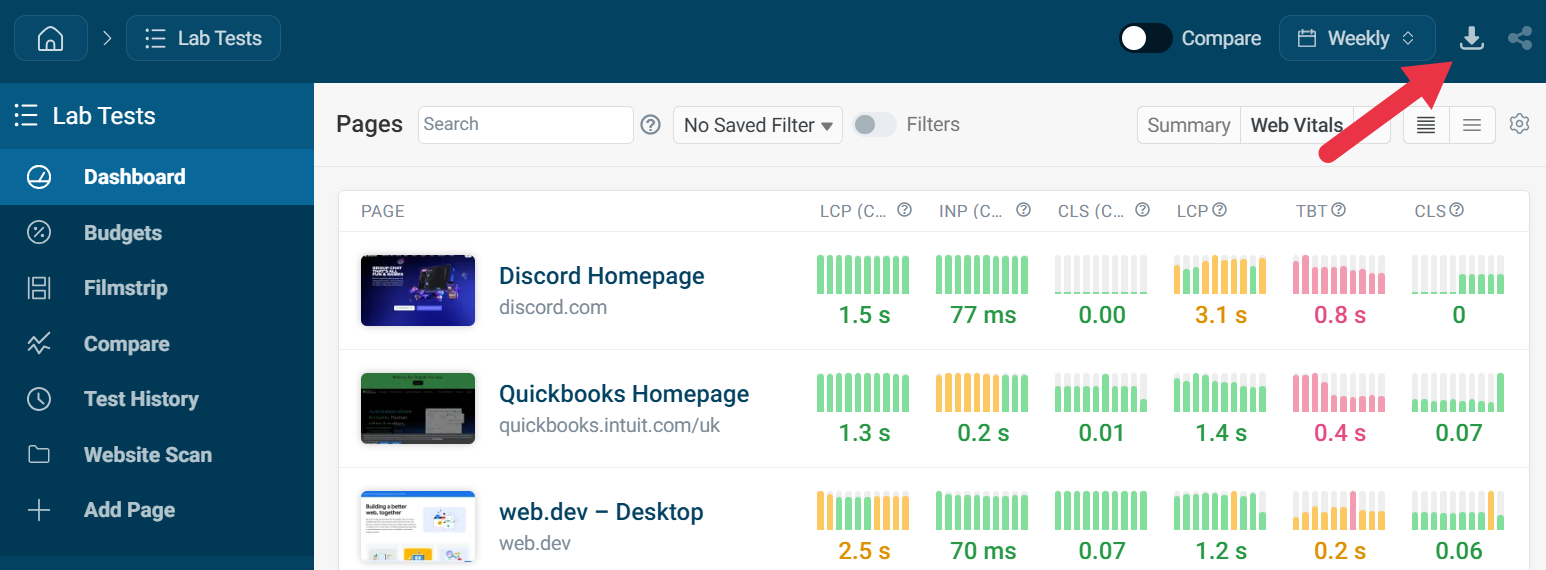1546x570 pixels.
Task: Click Quickbooks' 1.3 s LCP value
Action: click(x=864, y=433)
